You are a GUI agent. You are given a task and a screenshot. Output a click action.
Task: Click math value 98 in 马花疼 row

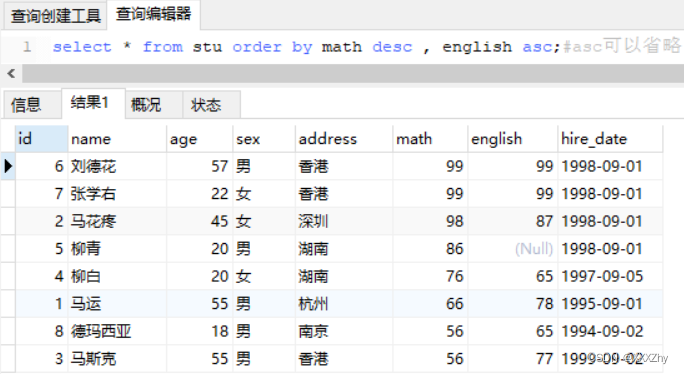click(430, 221)
